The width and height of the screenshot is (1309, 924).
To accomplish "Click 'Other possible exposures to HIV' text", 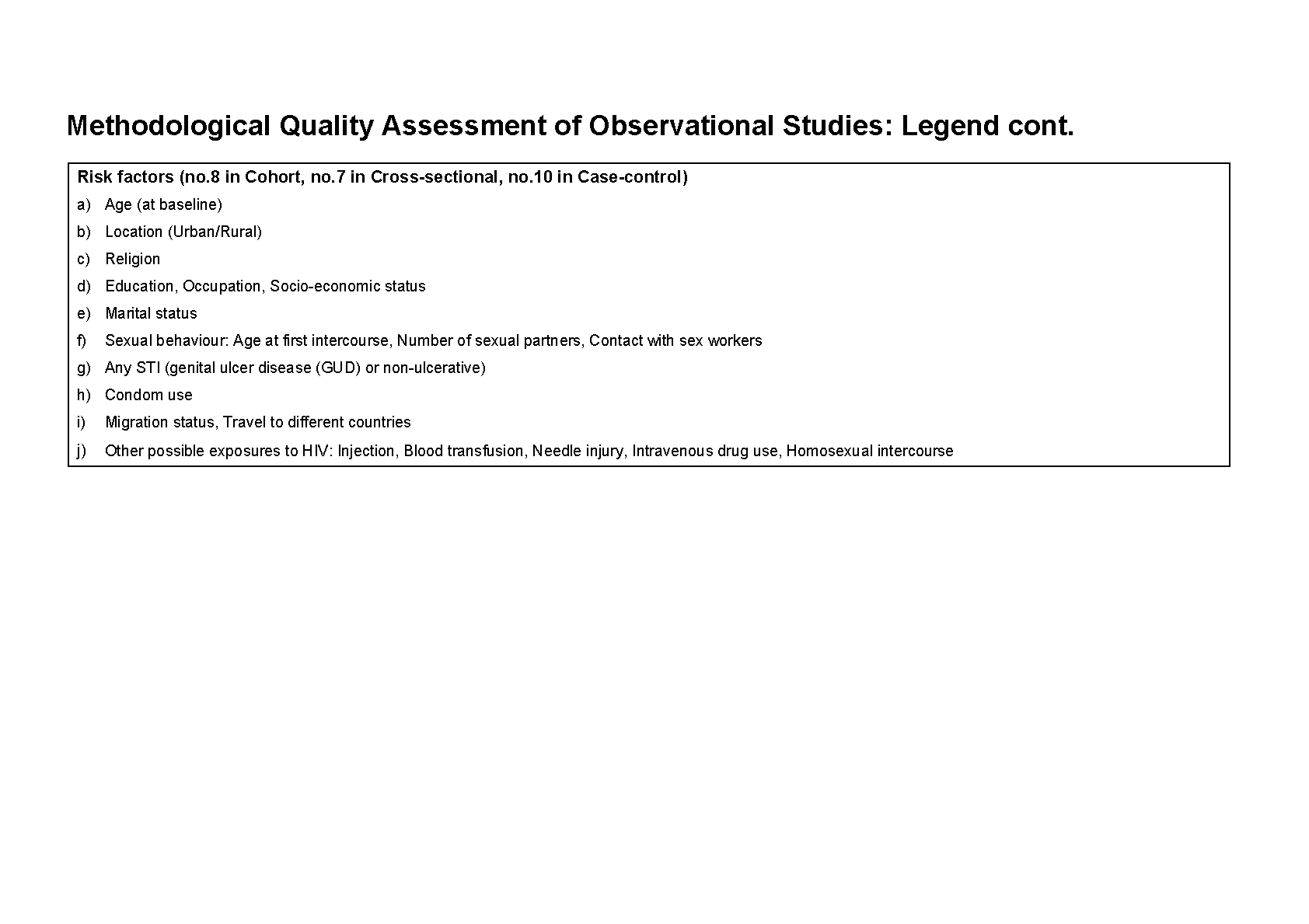I will (x=218, y=451).
